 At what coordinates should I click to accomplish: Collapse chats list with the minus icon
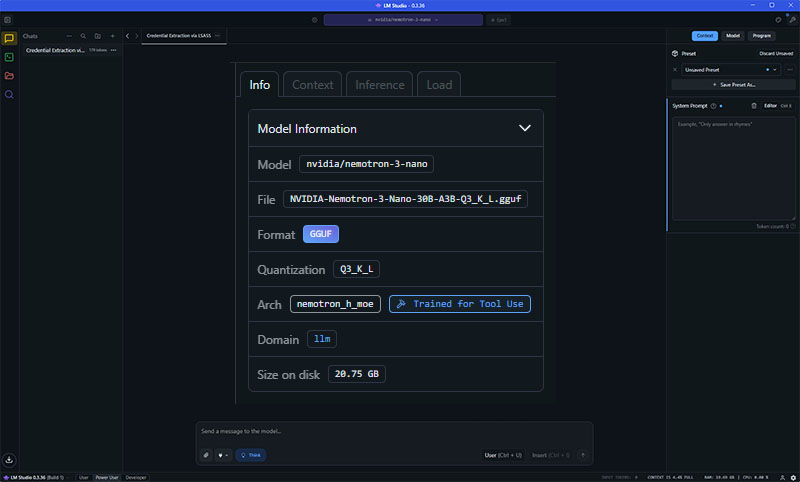pyautogui.click(x=69, y=36)
